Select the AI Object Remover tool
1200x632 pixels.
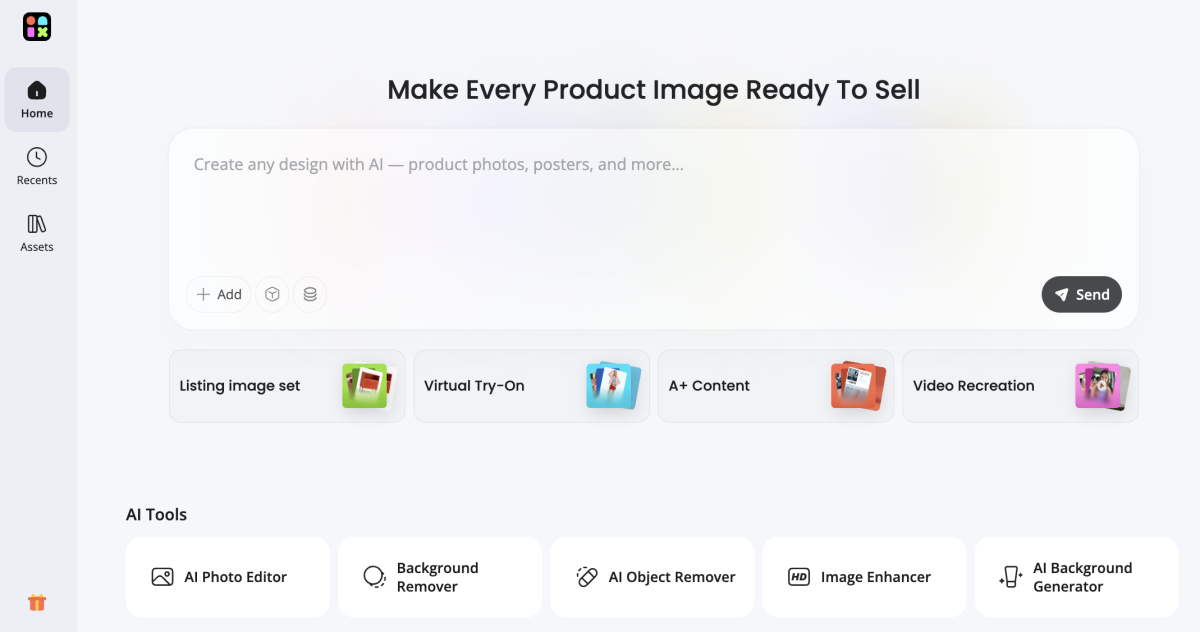click(652, 577)
